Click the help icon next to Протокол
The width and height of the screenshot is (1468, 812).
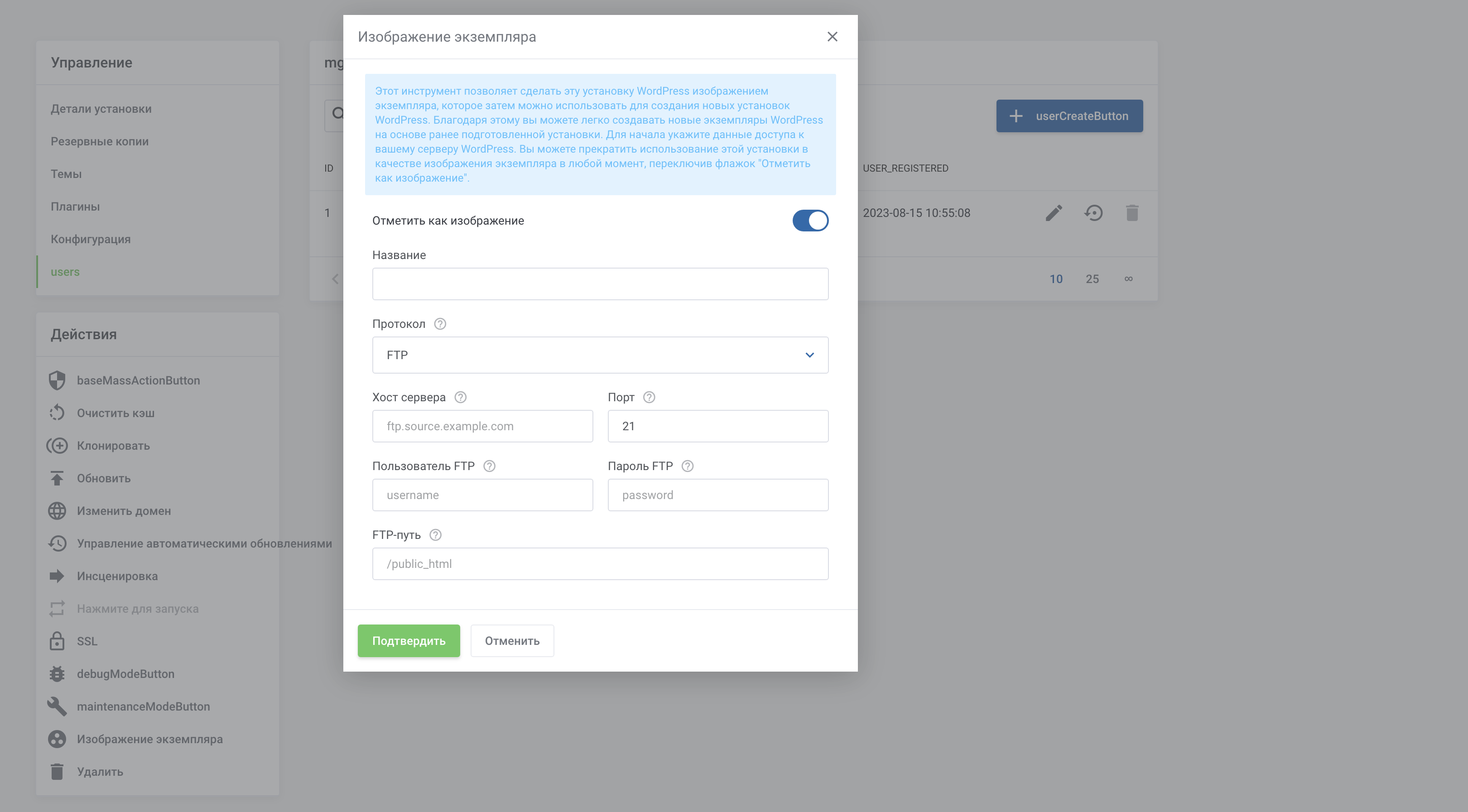[439, 324]
